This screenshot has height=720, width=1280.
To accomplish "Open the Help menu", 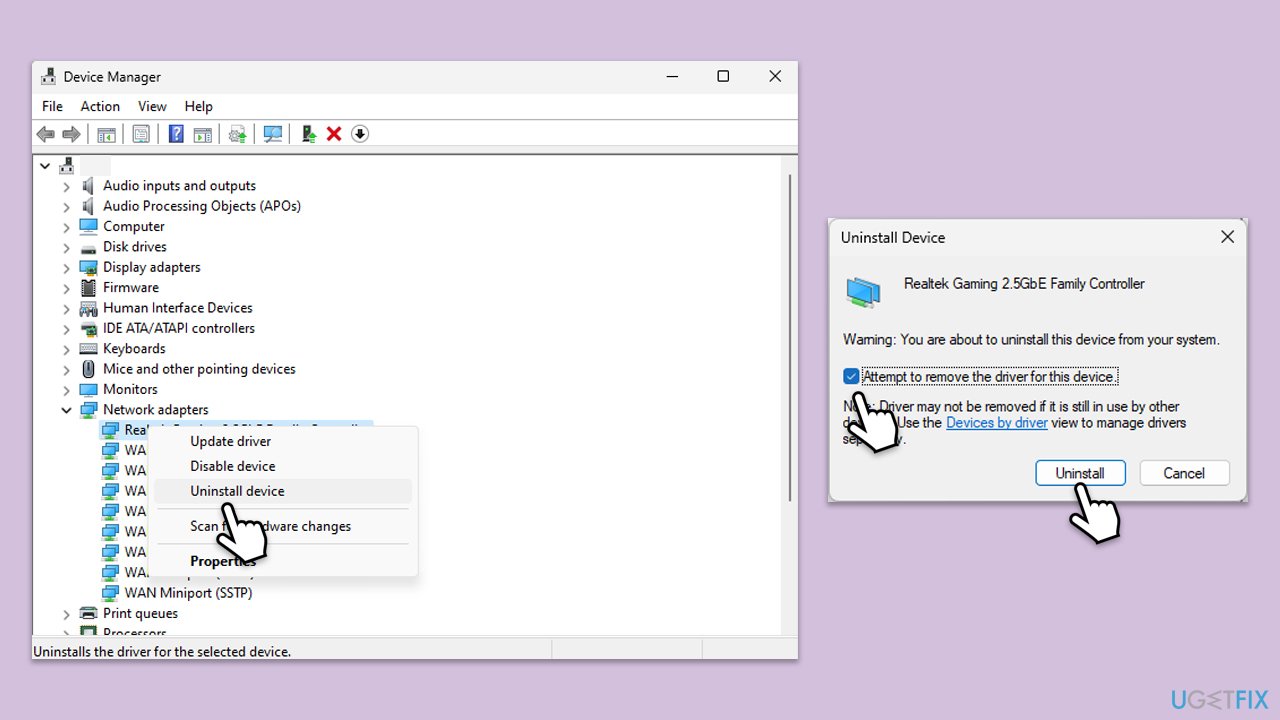I will point(198,106).
